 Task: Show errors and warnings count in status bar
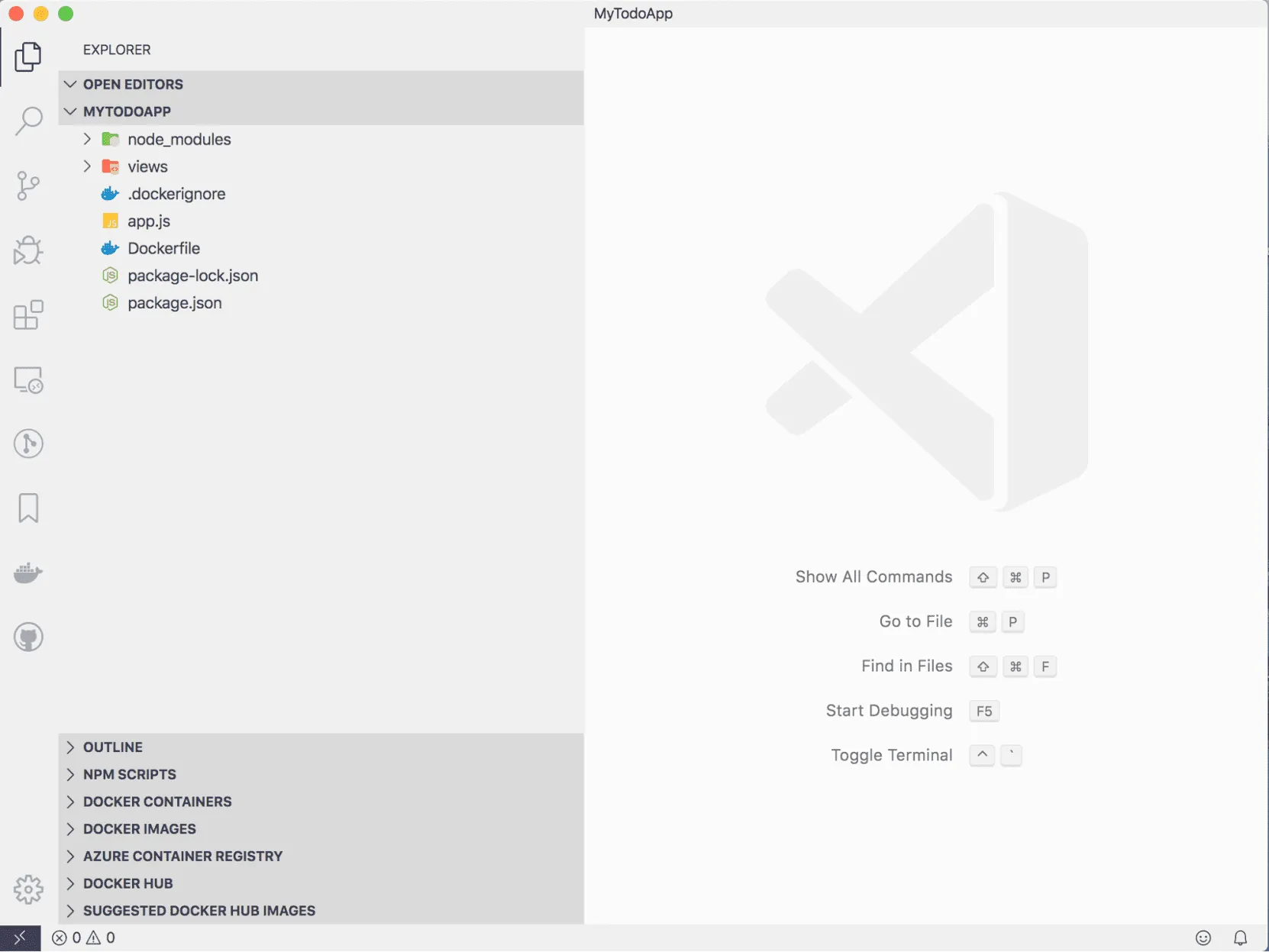tap(84, 937)
